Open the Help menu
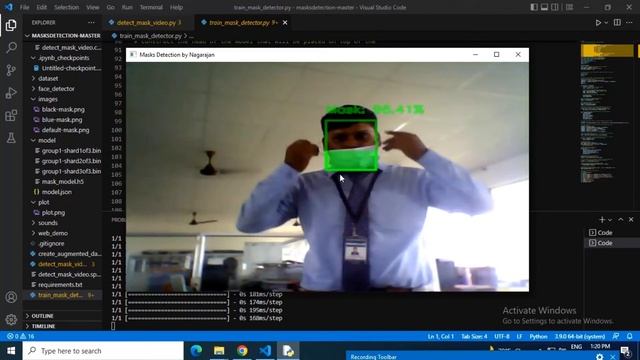 176,7
